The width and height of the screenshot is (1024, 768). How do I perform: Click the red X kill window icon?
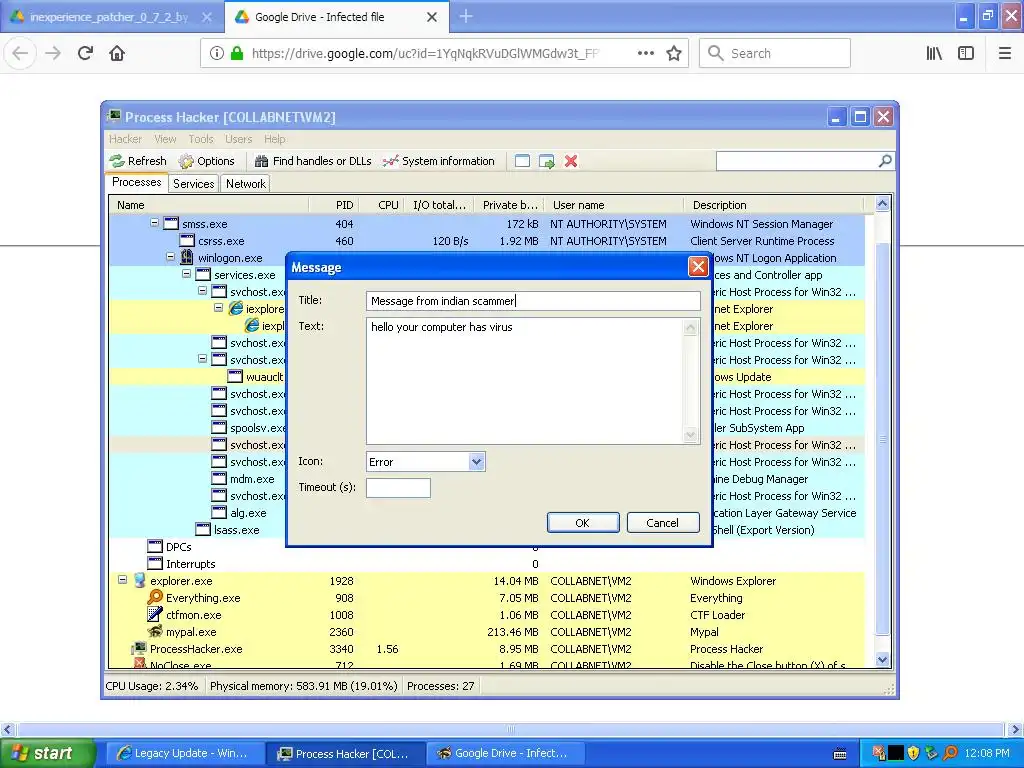[571, 161]
